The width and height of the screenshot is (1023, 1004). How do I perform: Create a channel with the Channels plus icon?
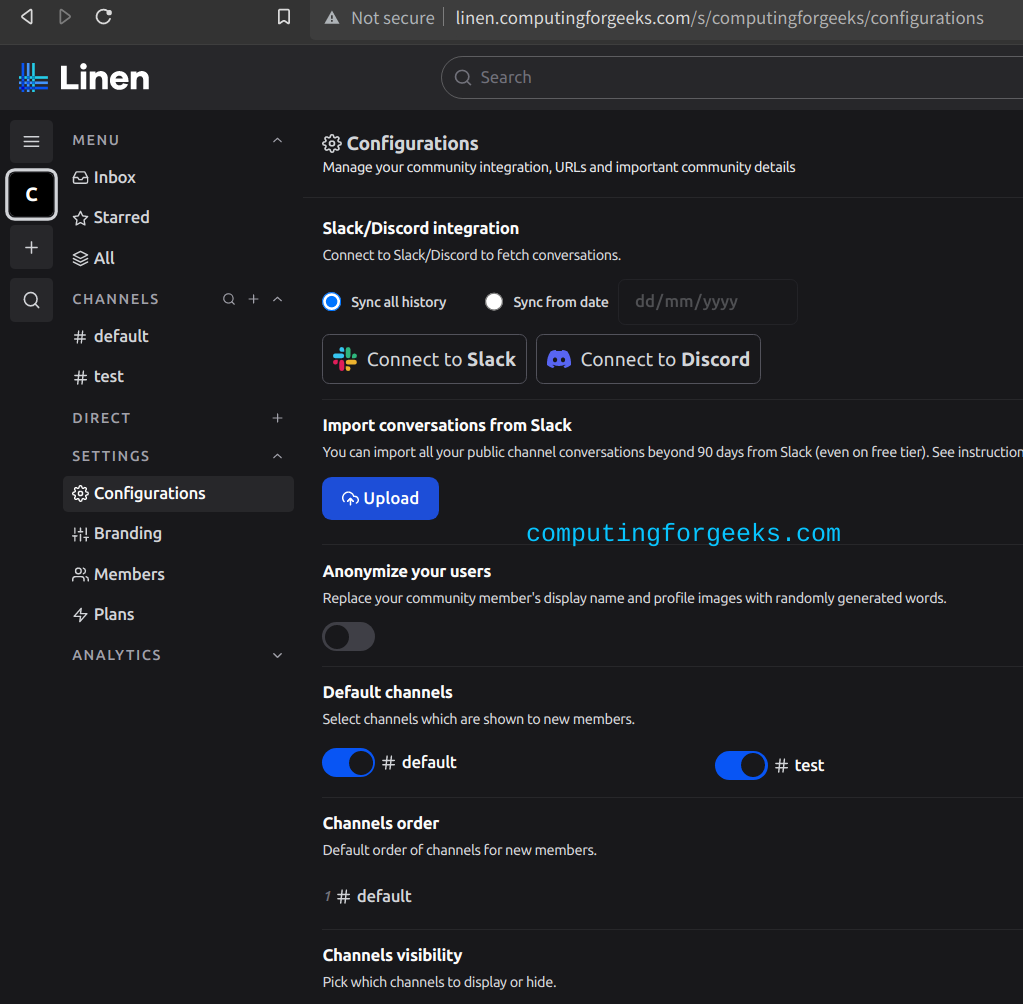coord(254,299)
